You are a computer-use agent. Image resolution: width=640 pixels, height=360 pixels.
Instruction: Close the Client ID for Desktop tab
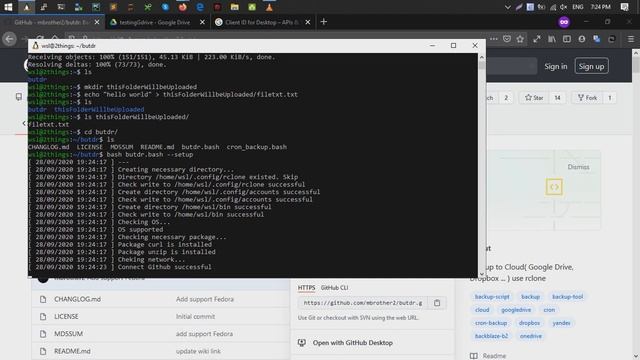tap(308, 22)
